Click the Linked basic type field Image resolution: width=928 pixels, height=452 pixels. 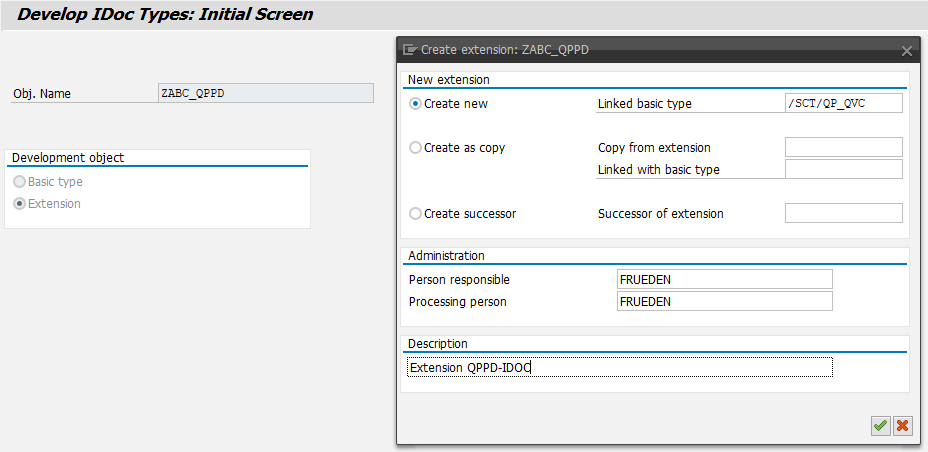coord(843,104)
